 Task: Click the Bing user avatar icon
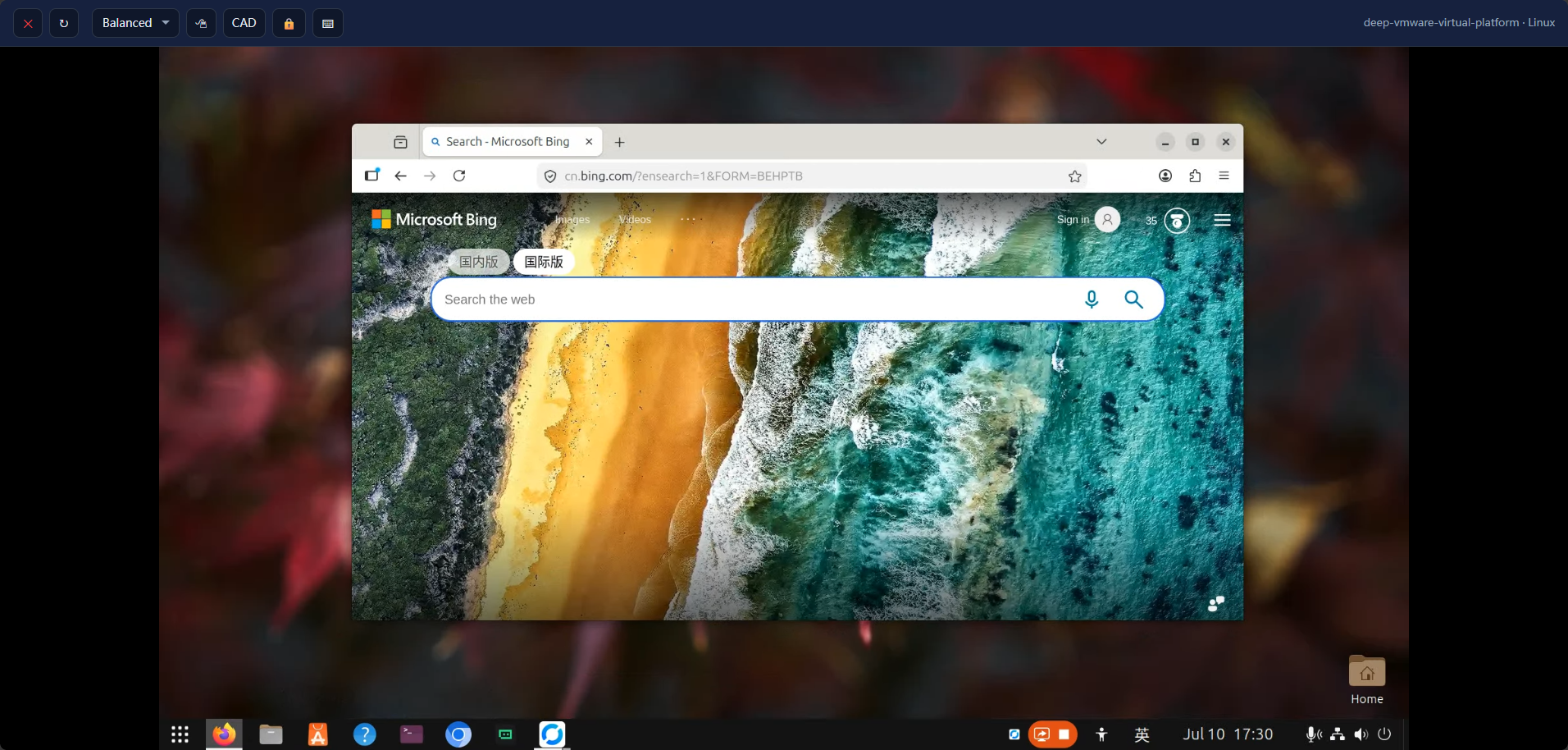coord(1107,219)
